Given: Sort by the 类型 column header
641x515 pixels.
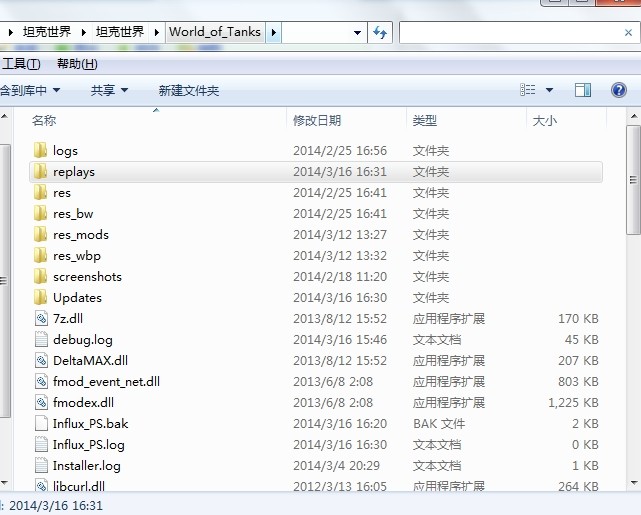Looking at the screenshot, I should (x=425, y=121).
